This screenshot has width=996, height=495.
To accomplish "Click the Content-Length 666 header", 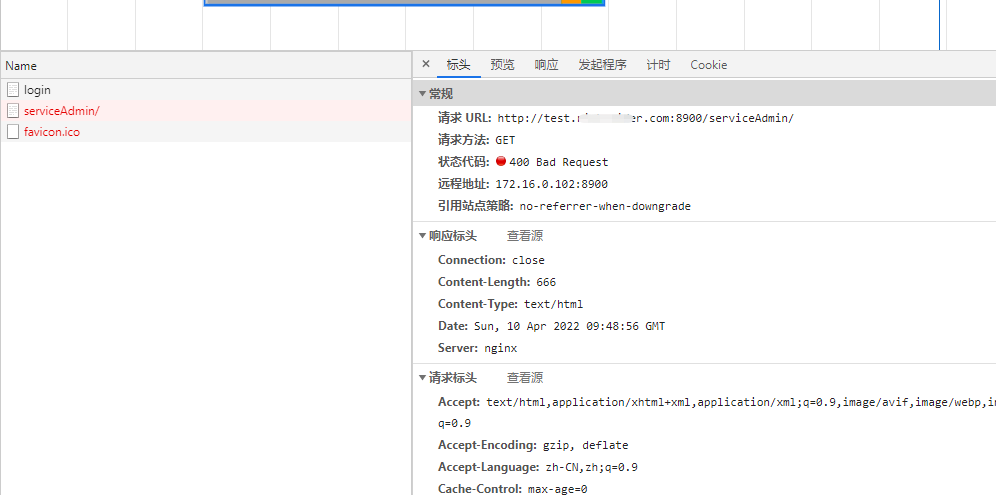I will (497, 282).
